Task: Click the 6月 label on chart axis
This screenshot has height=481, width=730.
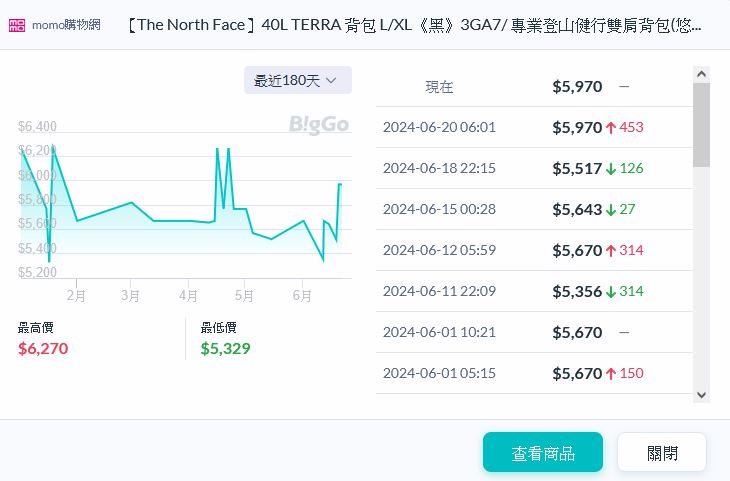Action: (302, 296)
